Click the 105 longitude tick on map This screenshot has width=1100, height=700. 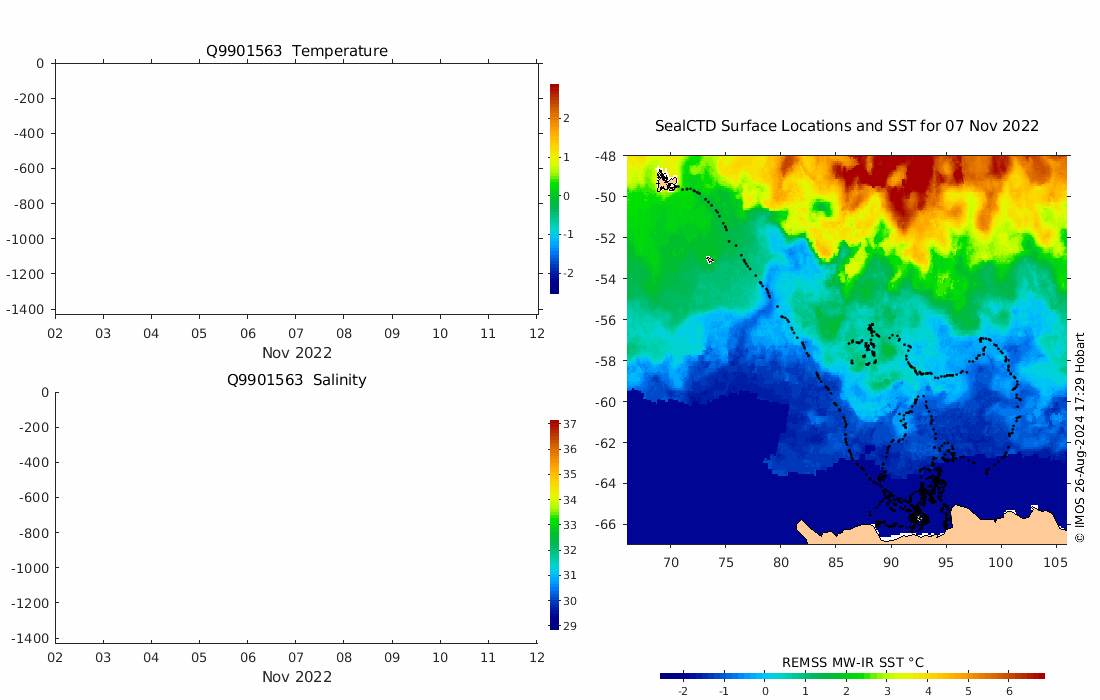(x=1055, y=563)
